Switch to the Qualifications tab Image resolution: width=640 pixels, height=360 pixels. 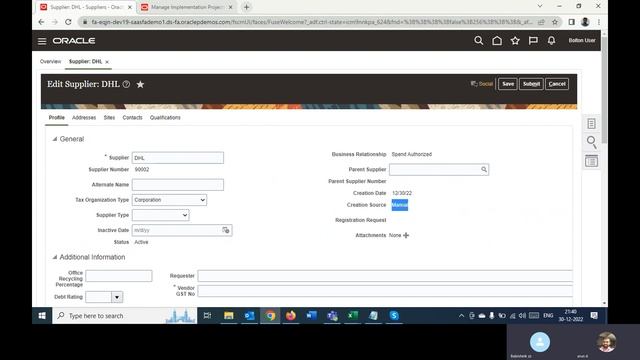tap(165, 118)
